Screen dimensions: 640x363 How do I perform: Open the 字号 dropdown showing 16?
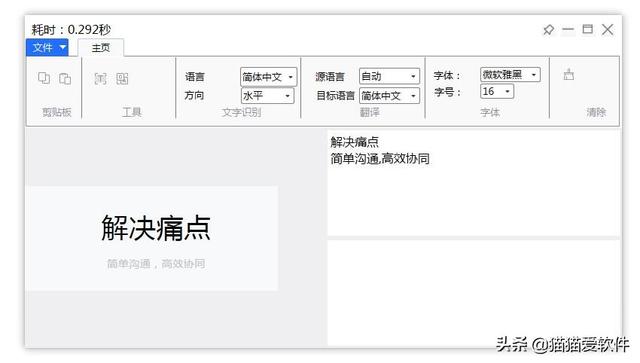click(x=497, y=91)
